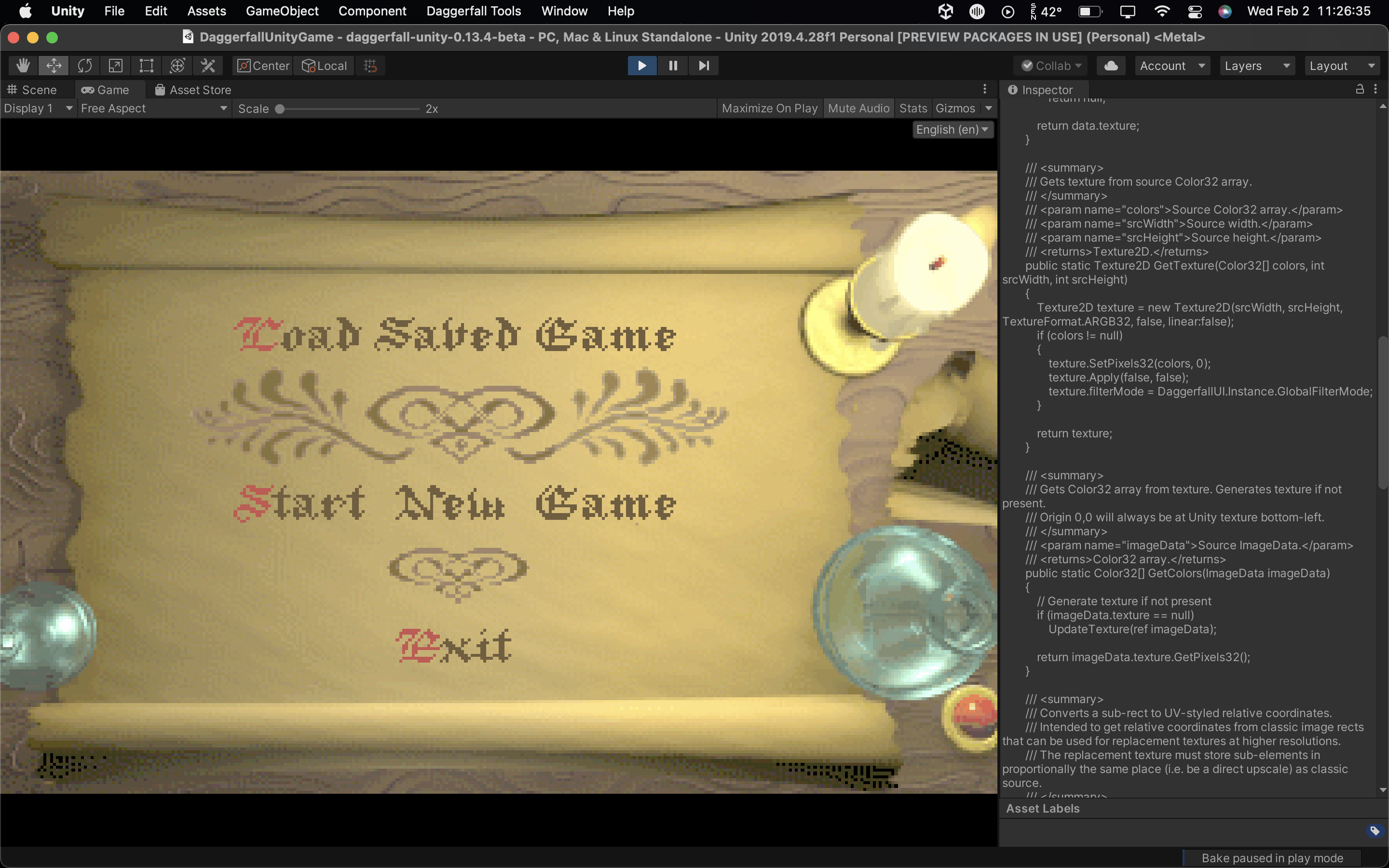Open the GameObject menu
1389x868 pixels.
(282, 11)
